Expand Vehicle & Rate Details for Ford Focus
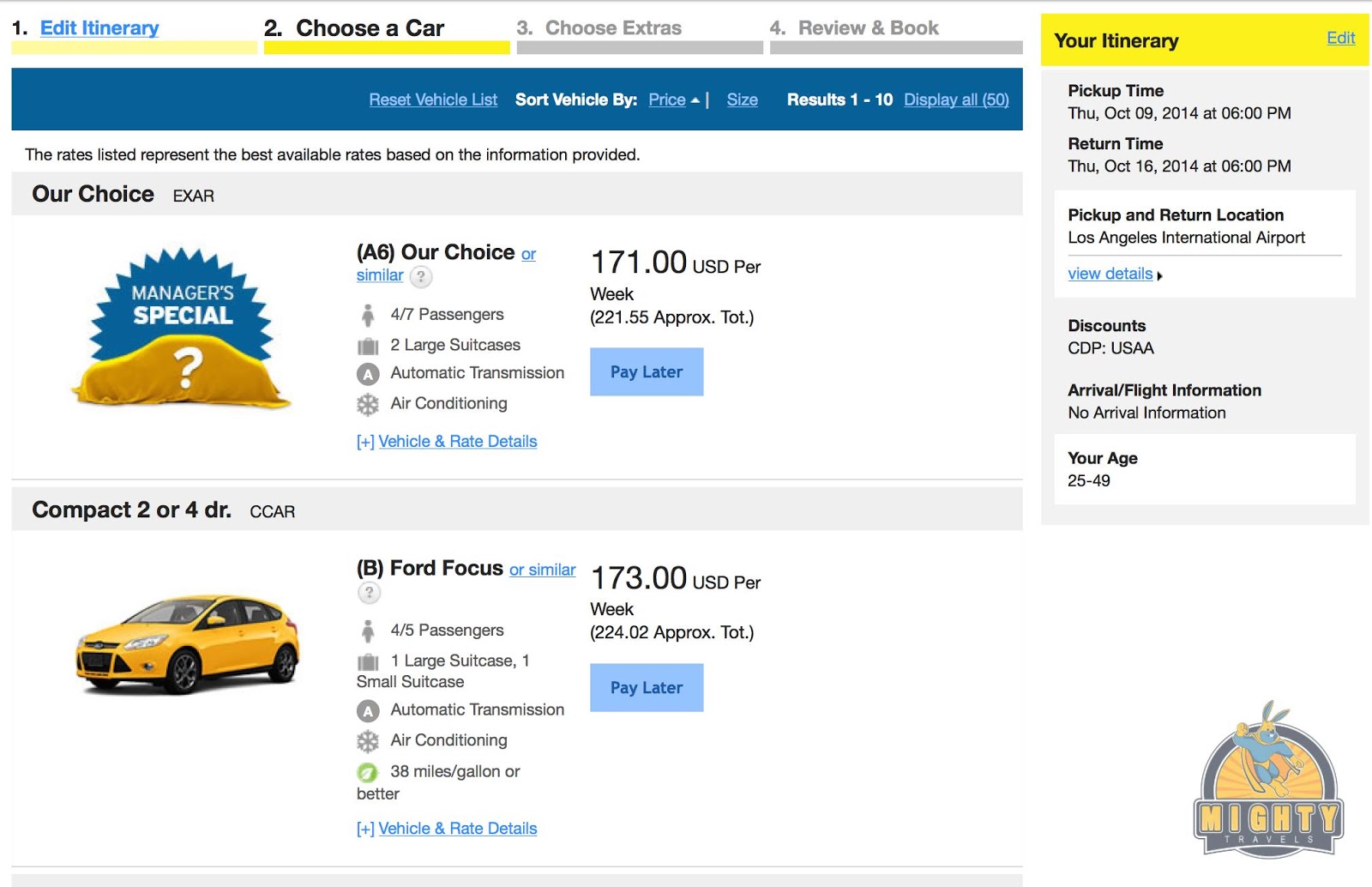This screenshot has height=887, width=1372. point(447,829)
